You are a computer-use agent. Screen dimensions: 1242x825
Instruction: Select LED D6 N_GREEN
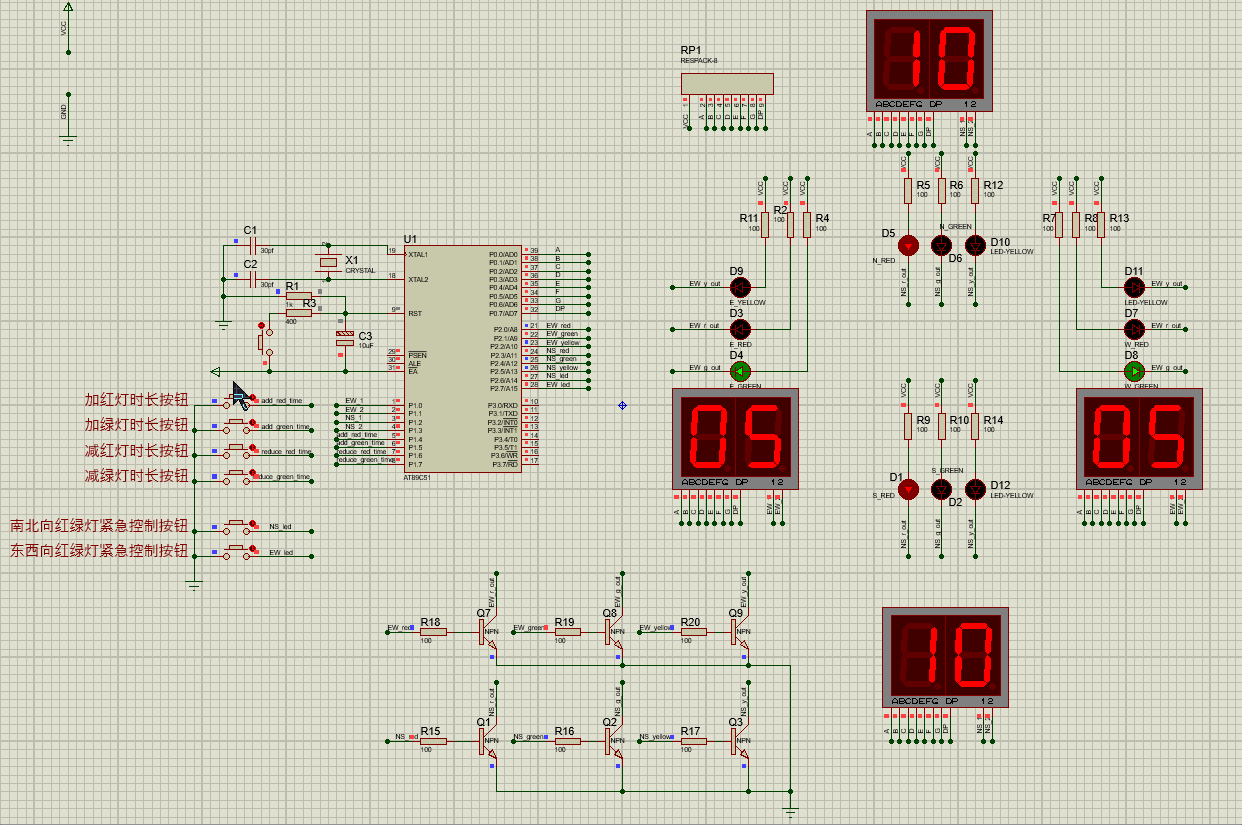[941, 245]
